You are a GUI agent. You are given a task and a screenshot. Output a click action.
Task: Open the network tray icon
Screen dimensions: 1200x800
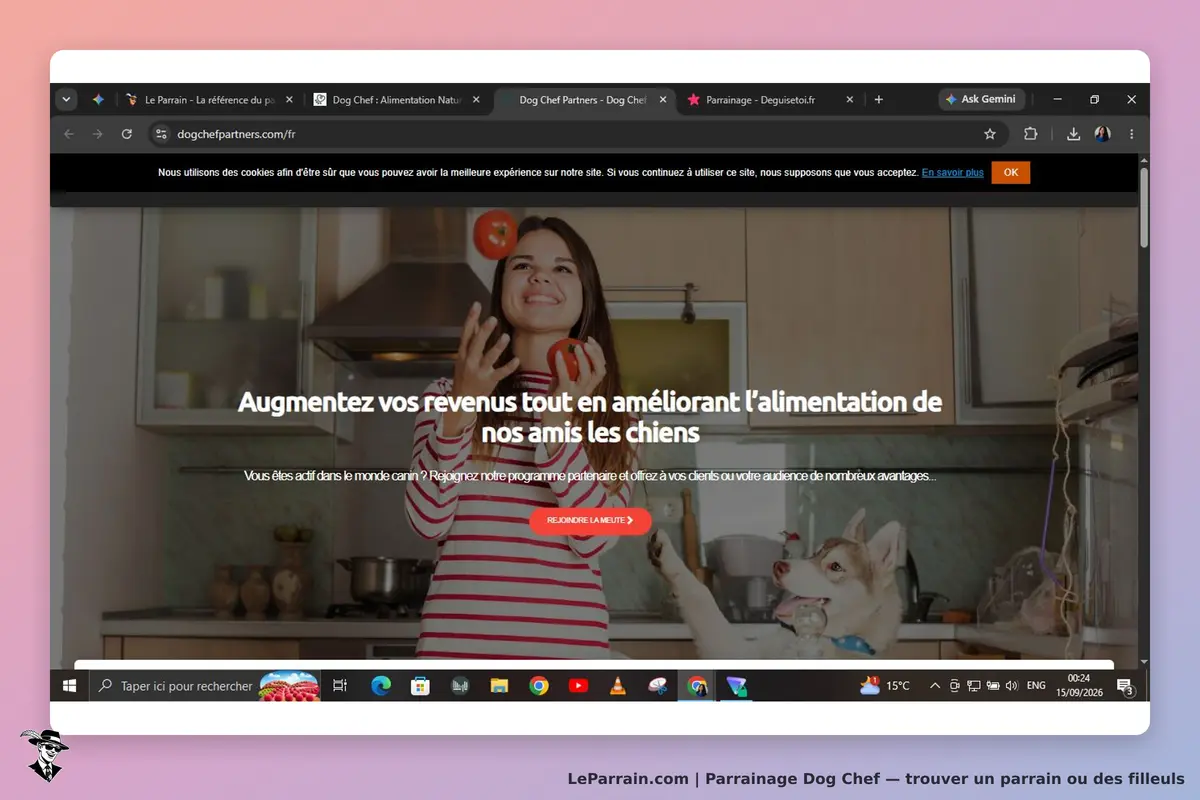(x=973, y=686)
